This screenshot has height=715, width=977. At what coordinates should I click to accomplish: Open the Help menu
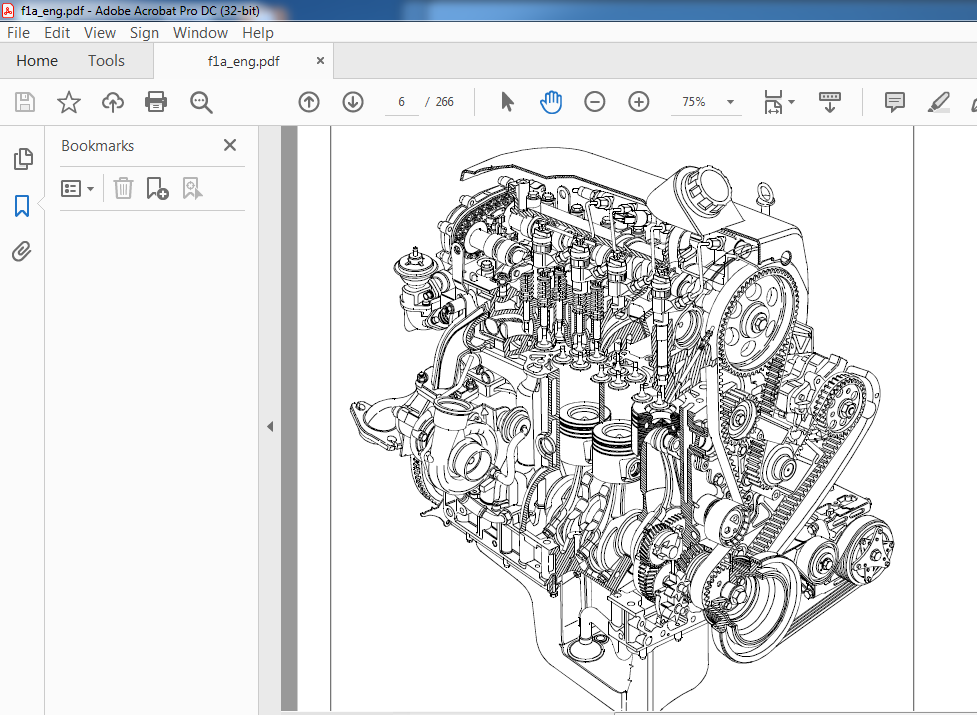257,33
